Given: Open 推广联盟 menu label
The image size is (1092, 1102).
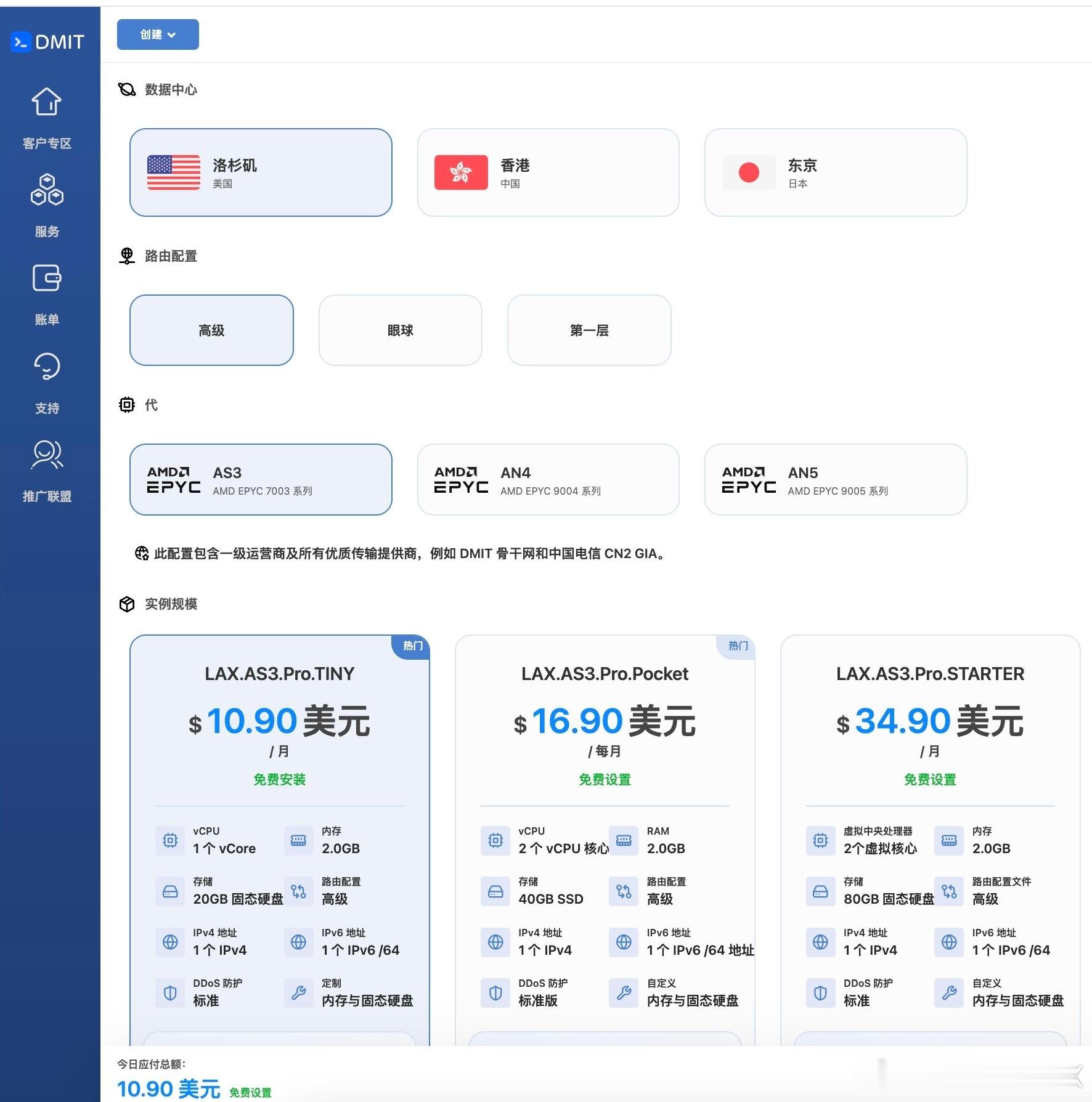Looking at the screenshot, I should [x=47, y=496].
